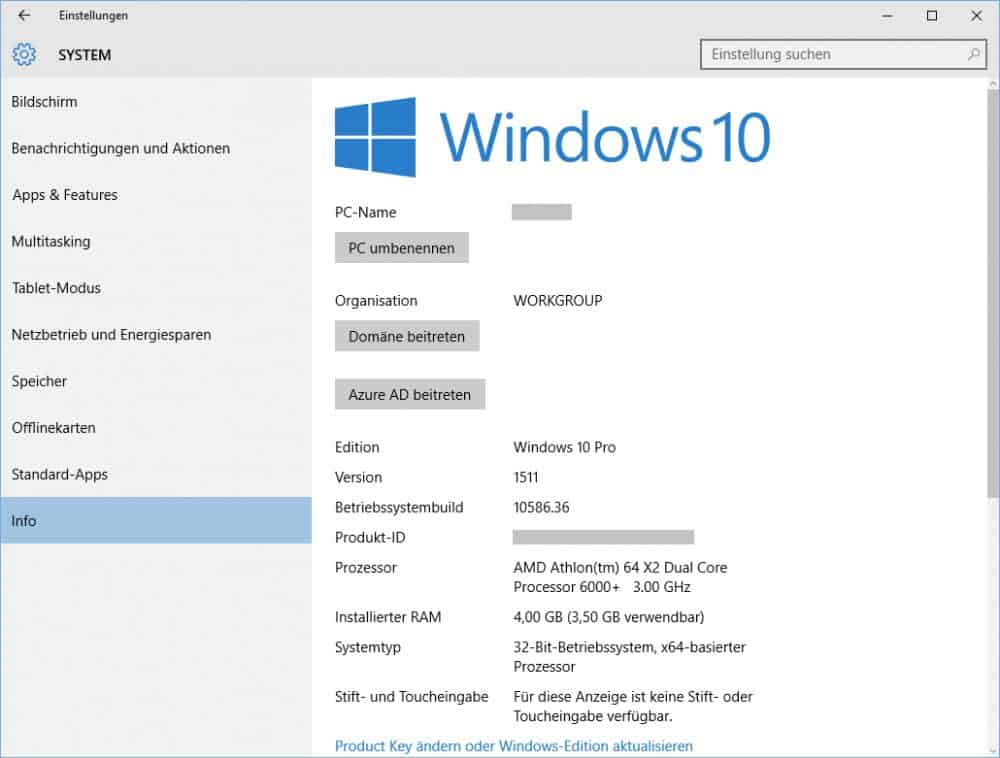Go back with the arrow icon

tap(24, 15)
